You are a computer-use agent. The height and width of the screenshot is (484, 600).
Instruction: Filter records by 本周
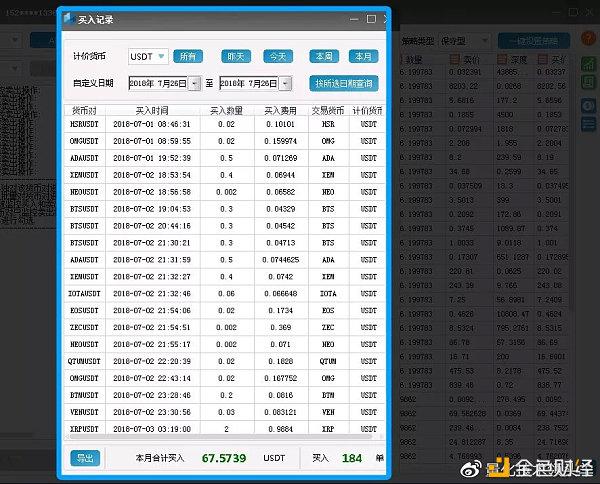pyautogui.click(x=324, y=57)
